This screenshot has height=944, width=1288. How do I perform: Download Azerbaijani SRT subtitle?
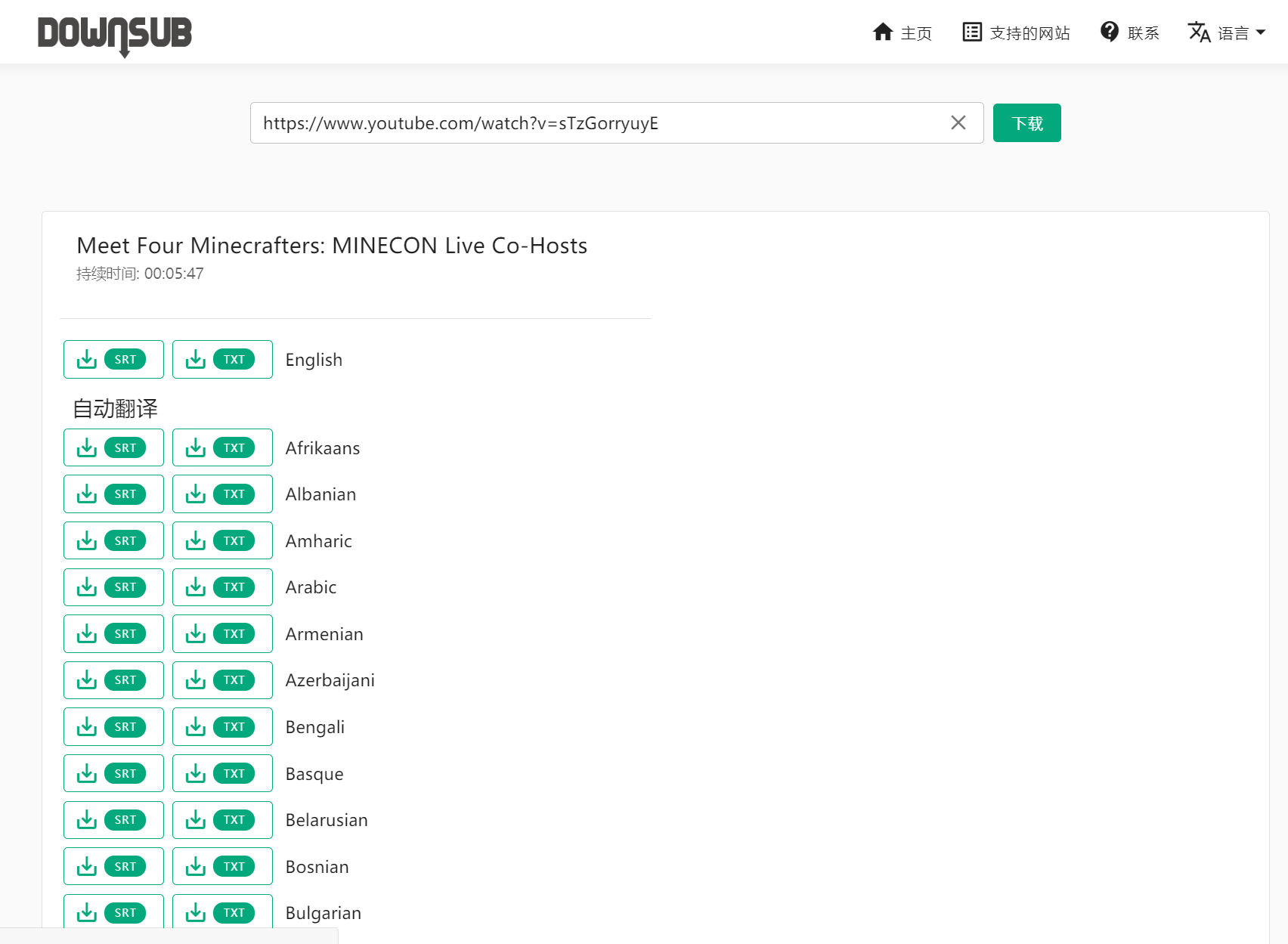(113, 680)
